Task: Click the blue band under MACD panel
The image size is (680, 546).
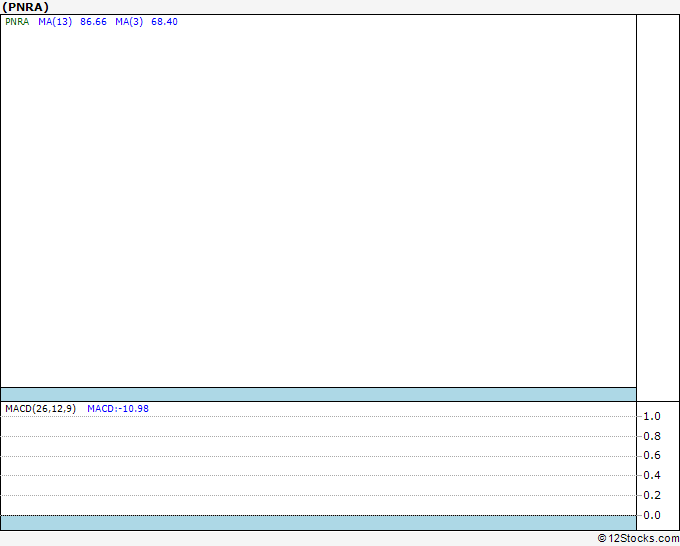Action: click(x=318, y=523)
